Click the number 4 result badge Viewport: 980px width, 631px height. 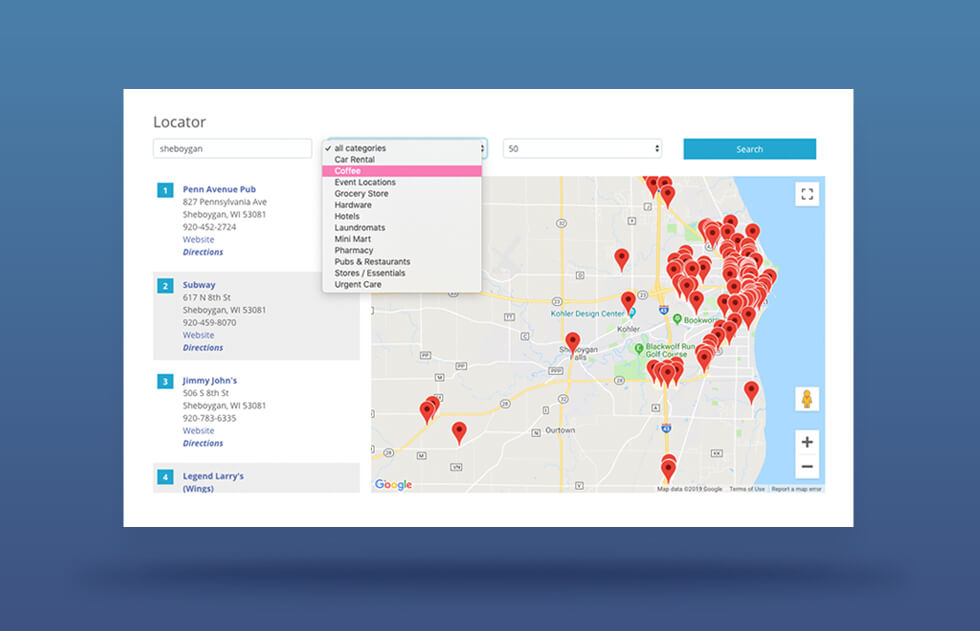[165, 477]
